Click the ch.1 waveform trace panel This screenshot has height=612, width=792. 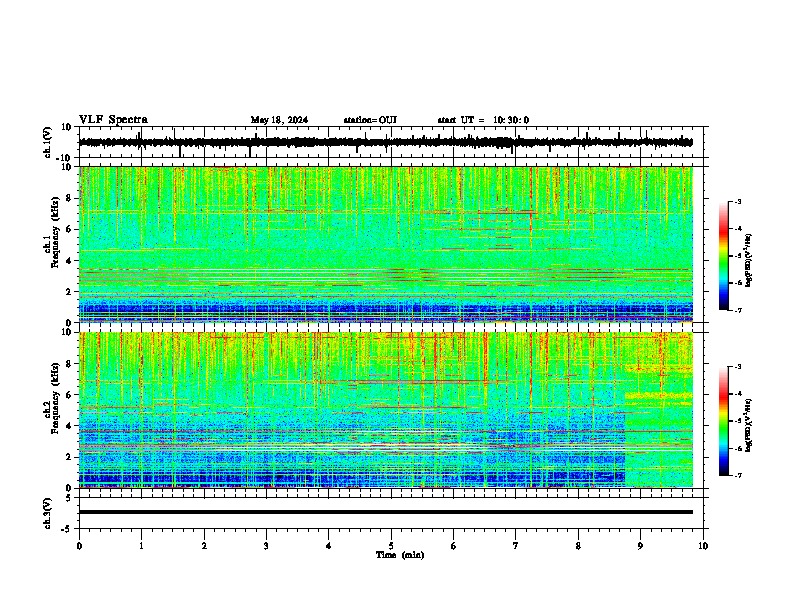click(393, 142)
